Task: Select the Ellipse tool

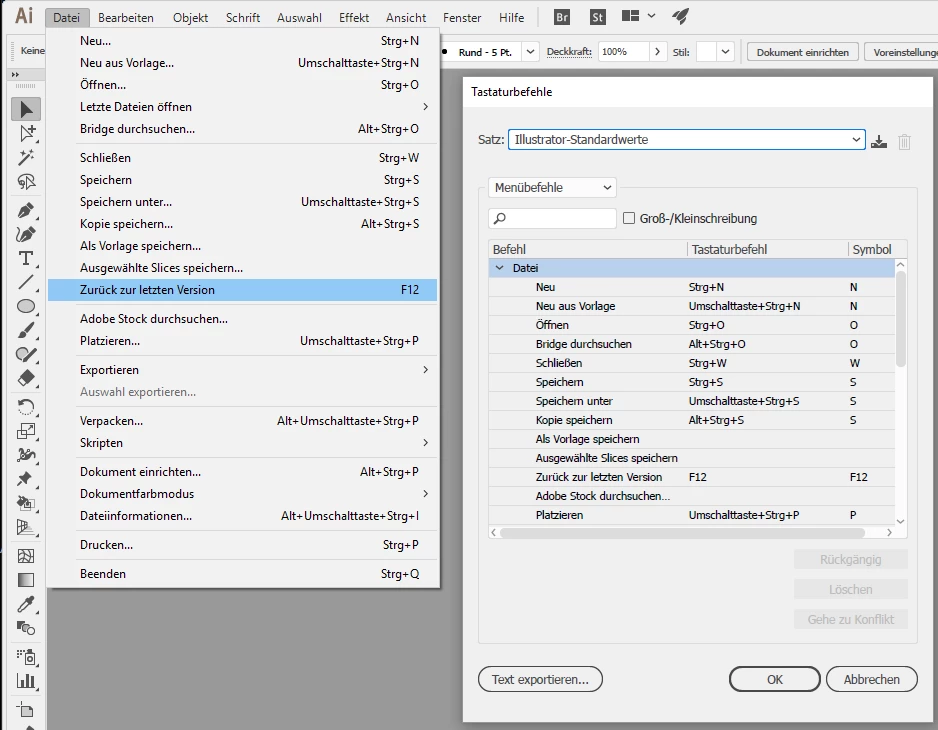Action: pos(26,306)
